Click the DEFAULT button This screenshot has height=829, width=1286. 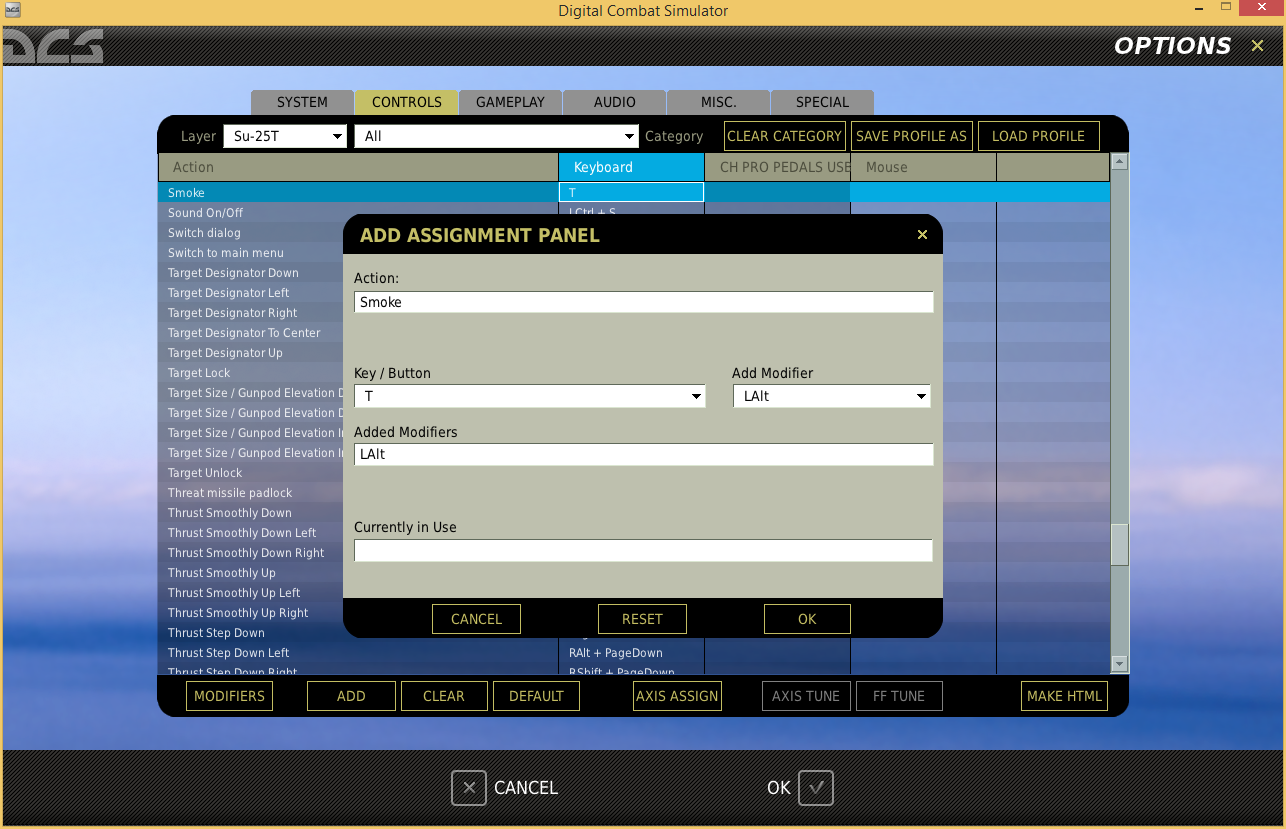[x=536, y=696]
